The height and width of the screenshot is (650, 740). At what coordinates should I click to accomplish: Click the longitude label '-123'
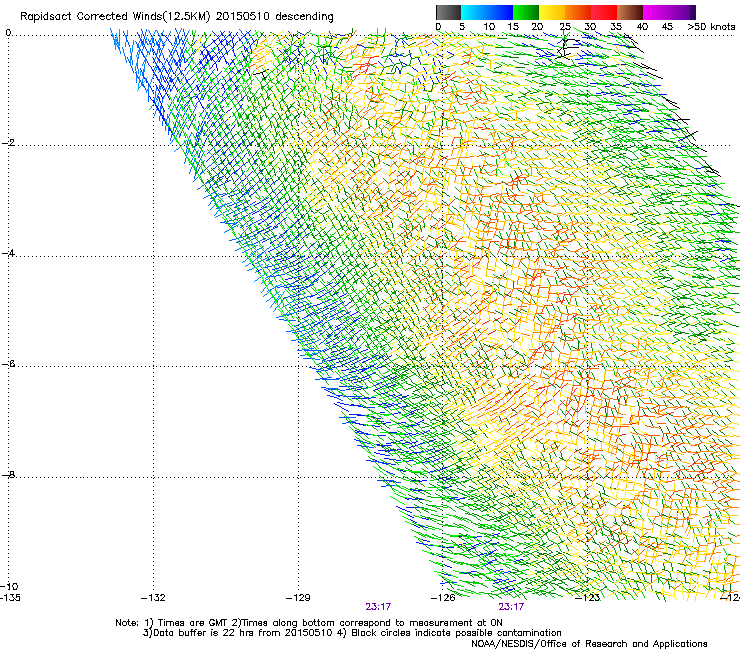[588, 598]
